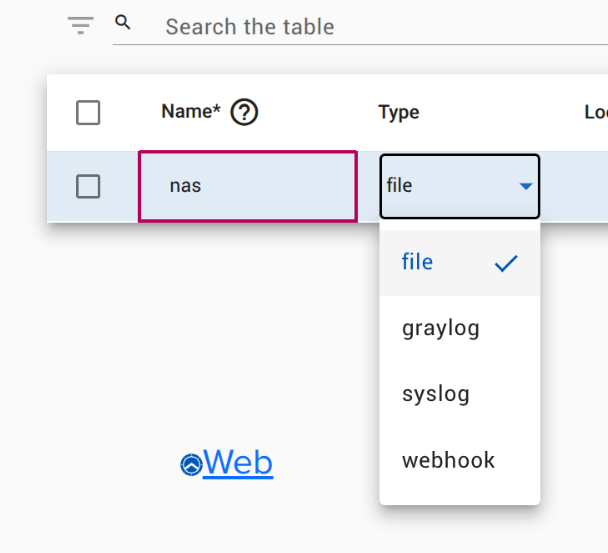Toggle the select-all checkbox in header
The image size is (608, 553).
click(88, 113)
